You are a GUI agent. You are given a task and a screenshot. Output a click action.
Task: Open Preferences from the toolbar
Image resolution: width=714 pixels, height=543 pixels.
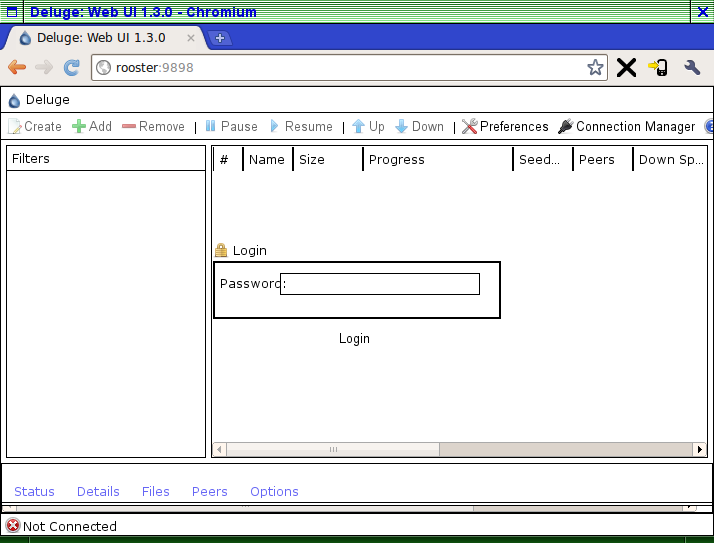(x=505, y=126)
